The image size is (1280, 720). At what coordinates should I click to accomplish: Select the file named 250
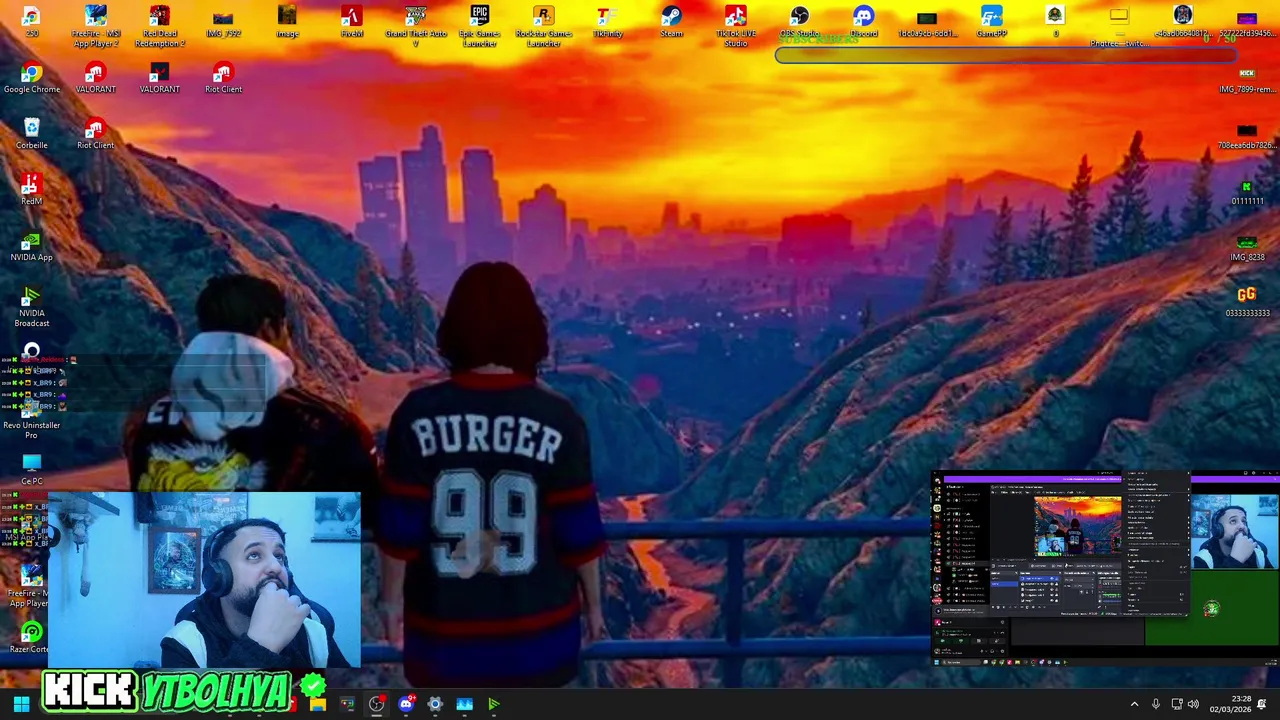(32, 22)
